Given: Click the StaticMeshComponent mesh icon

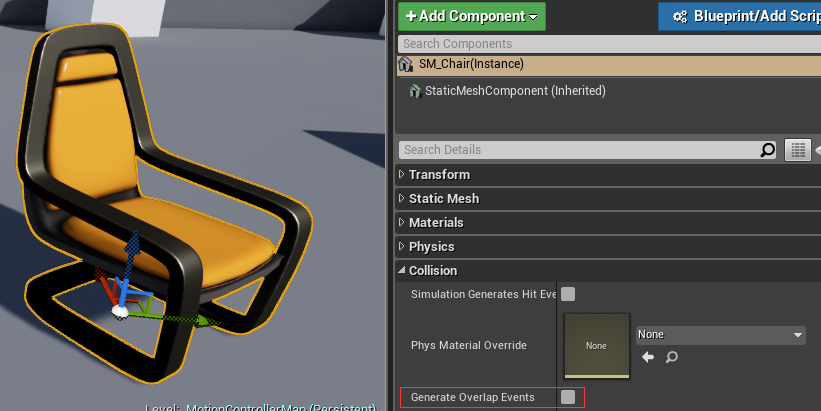Looking at the screenshot, I should [x=415, y=91].
